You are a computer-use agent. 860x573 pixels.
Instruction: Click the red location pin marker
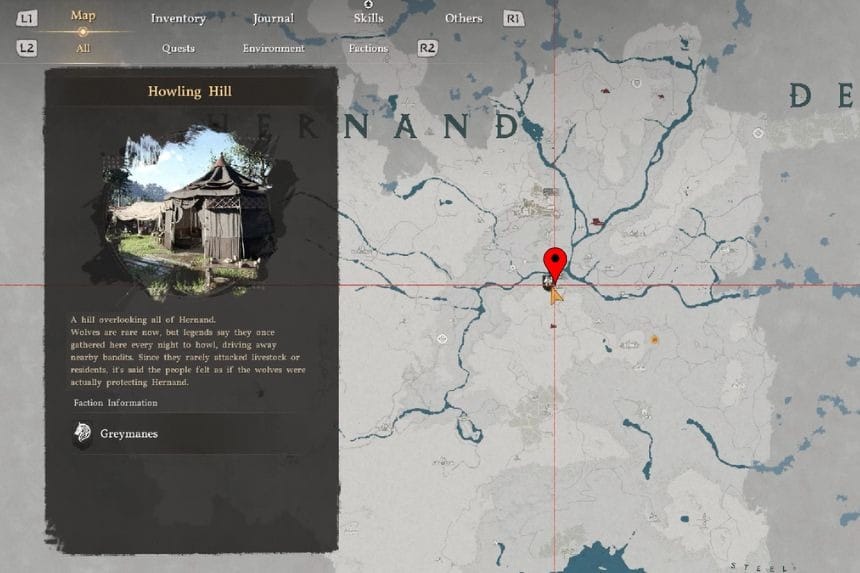coord(554,262)
